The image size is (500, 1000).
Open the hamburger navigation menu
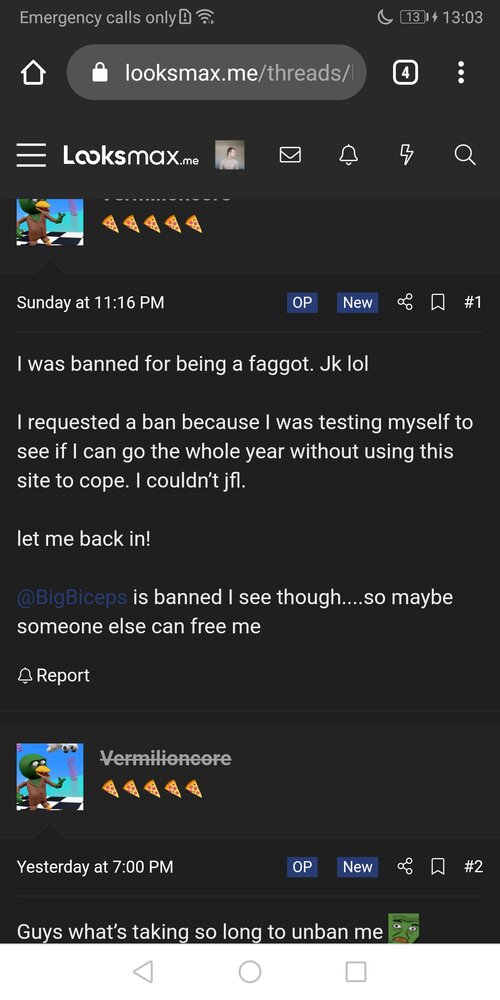point(31,155)
